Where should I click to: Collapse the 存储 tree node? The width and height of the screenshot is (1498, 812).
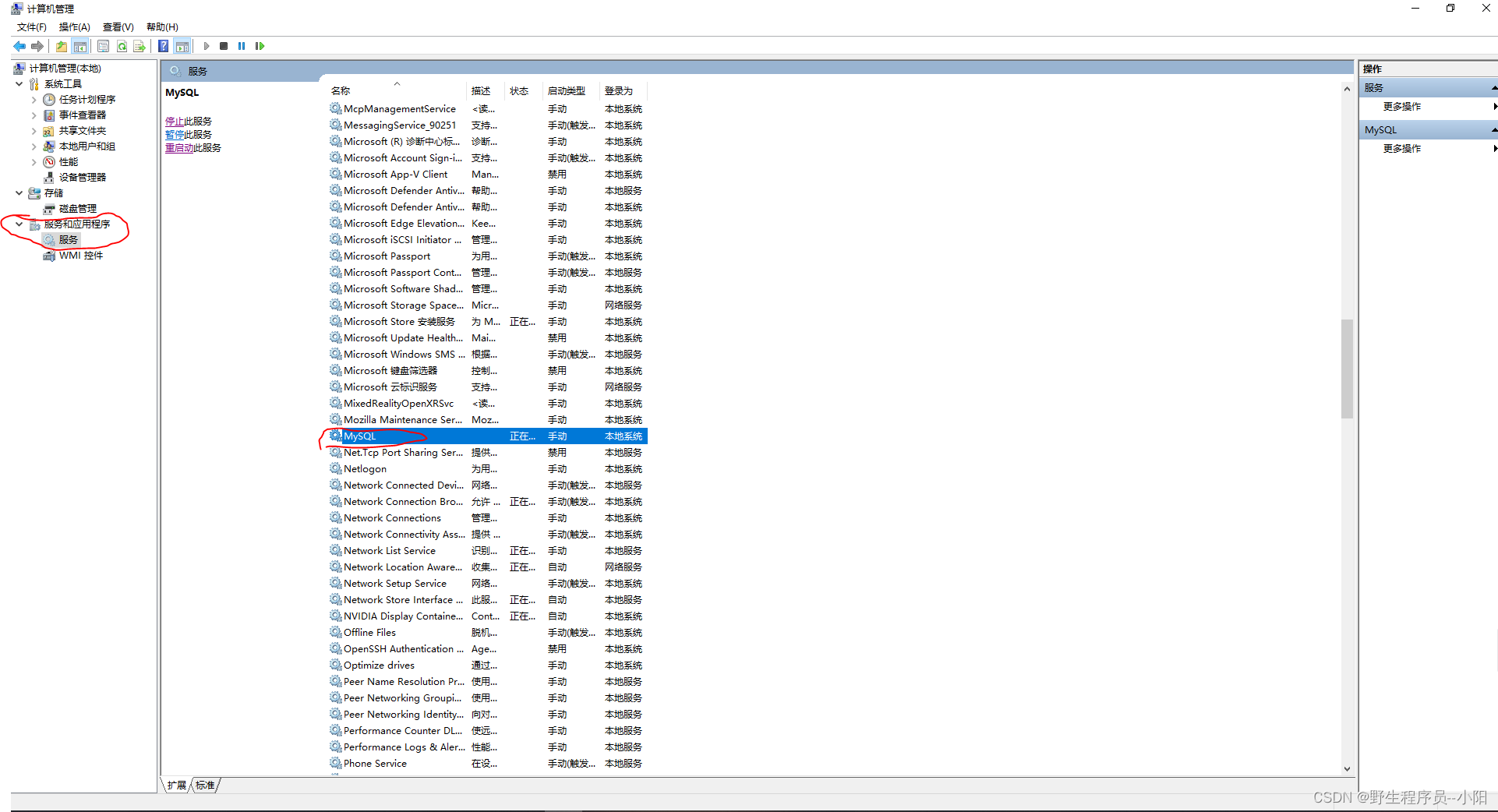pos(19,192)
